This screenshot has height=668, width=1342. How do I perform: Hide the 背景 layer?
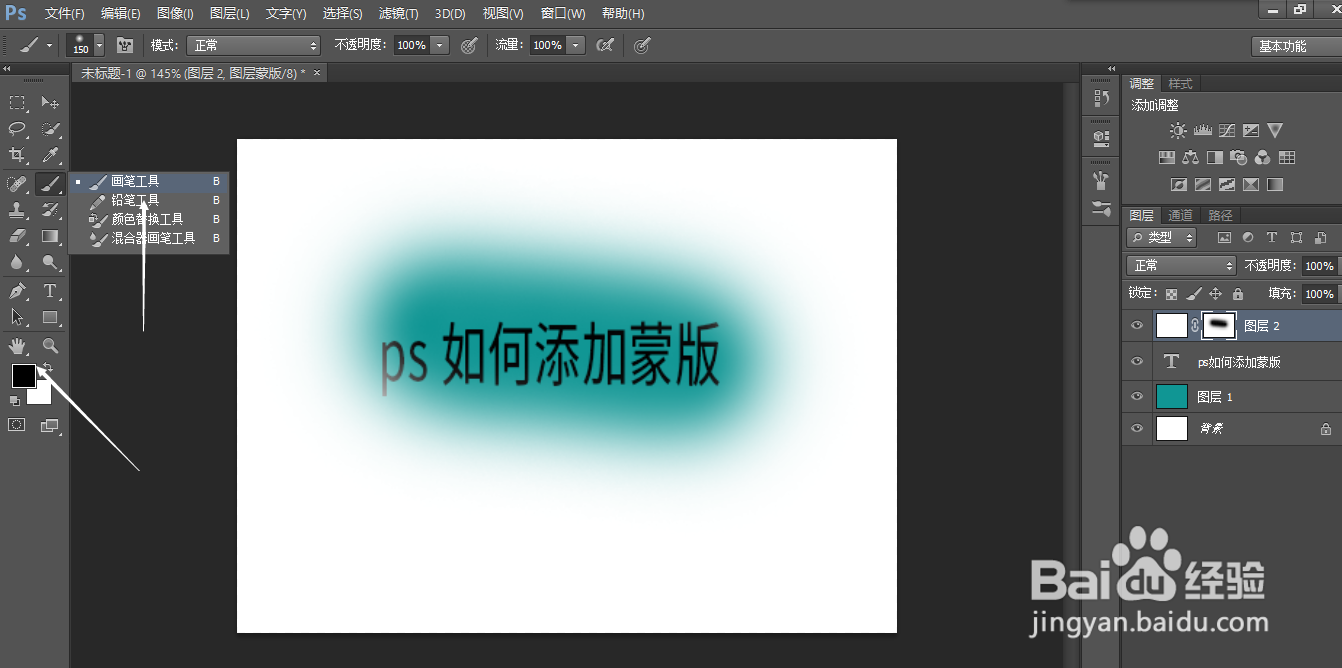coord(1136,428)
